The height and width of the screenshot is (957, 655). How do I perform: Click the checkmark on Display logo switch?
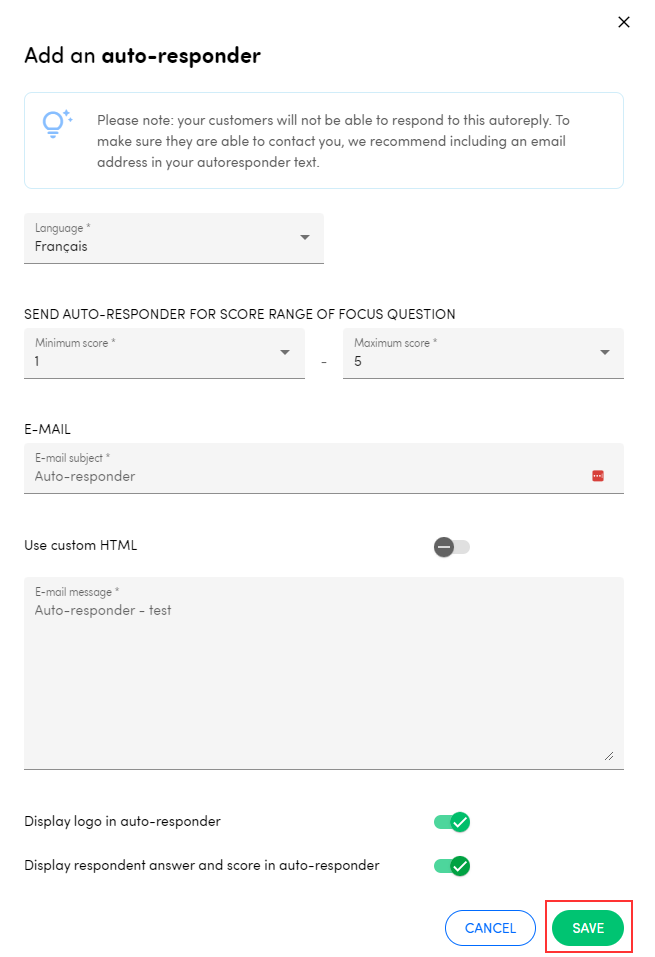pos(460,822)
